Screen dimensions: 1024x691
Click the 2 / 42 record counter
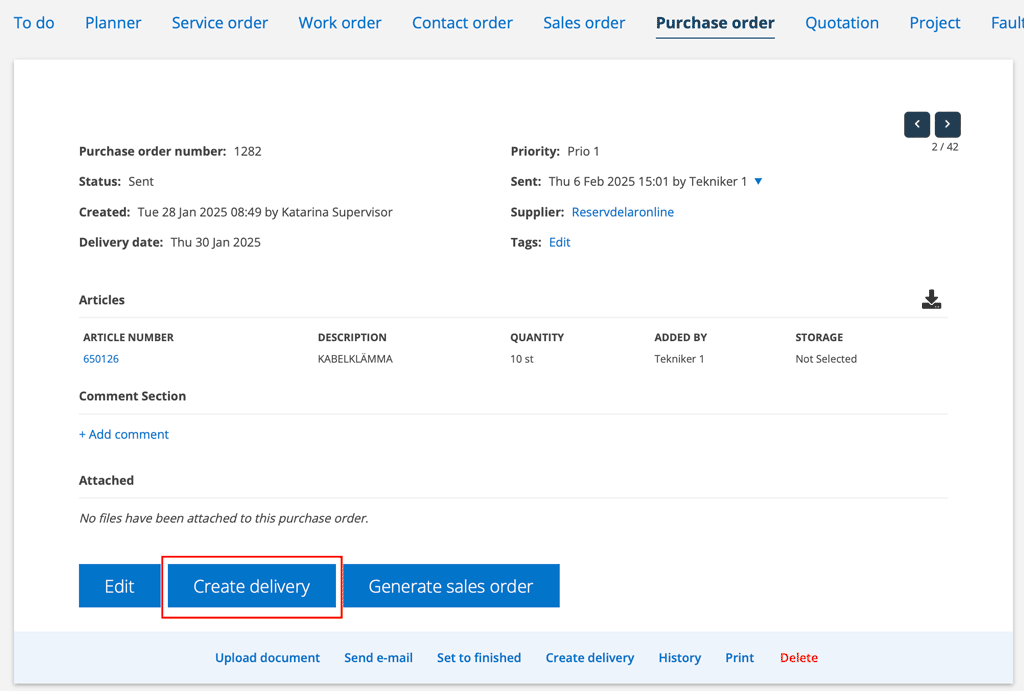pos(945,147)
